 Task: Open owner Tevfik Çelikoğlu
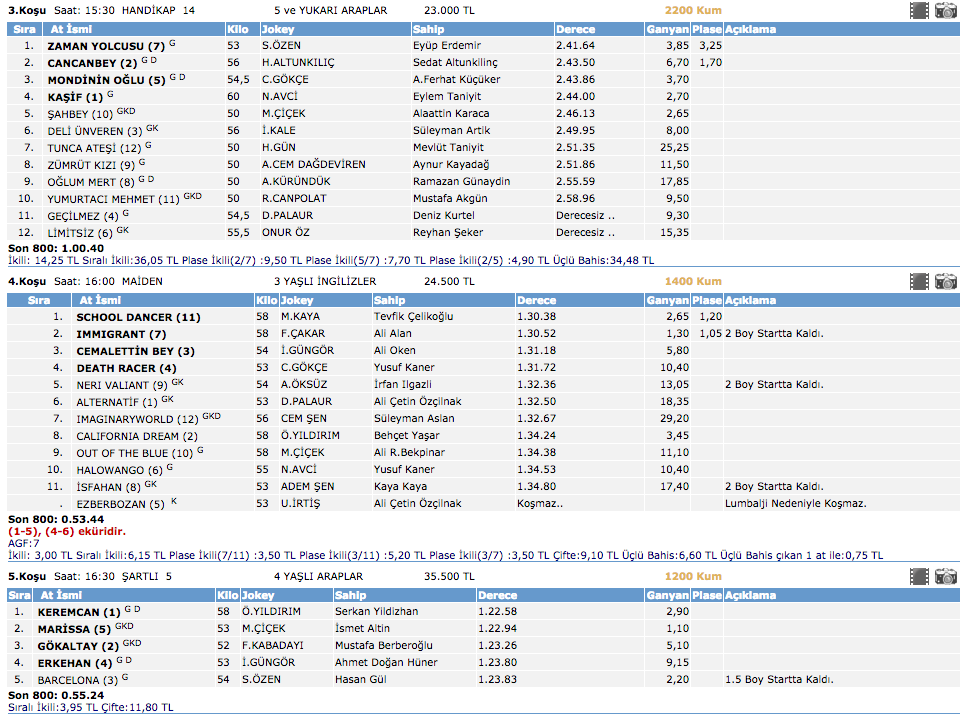(x=413, y=317)
